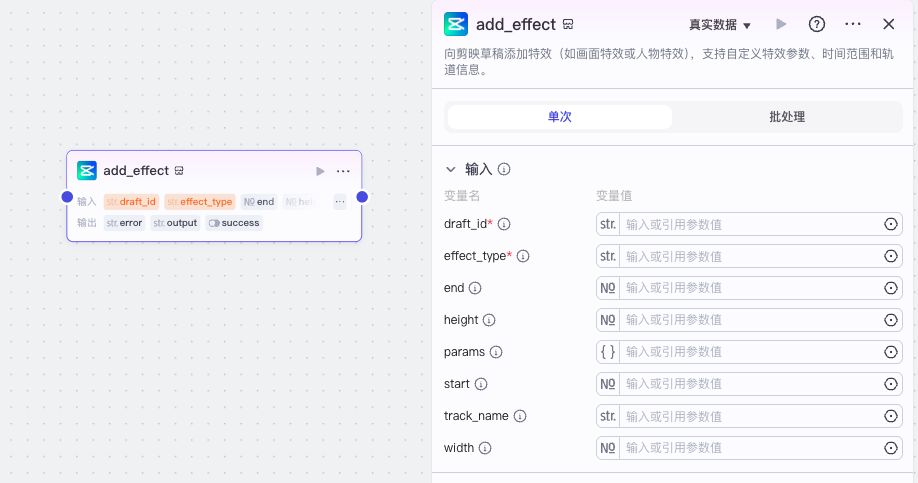Open the 真实数据 dropdown
Viewport: 918px width, 483px height.
click(720, 25)
